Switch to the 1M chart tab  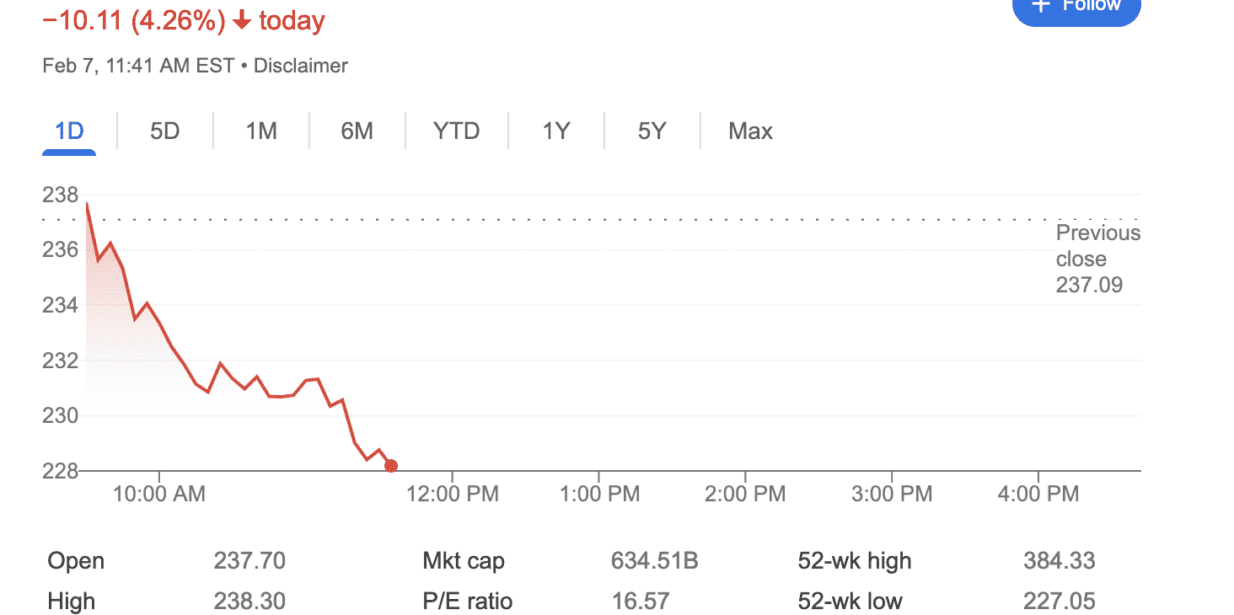coord(261,131)
